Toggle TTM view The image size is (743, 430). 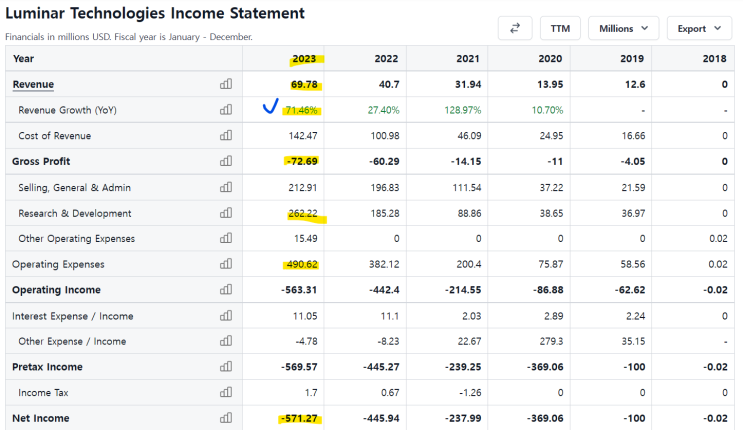click(x=560, y=28)
